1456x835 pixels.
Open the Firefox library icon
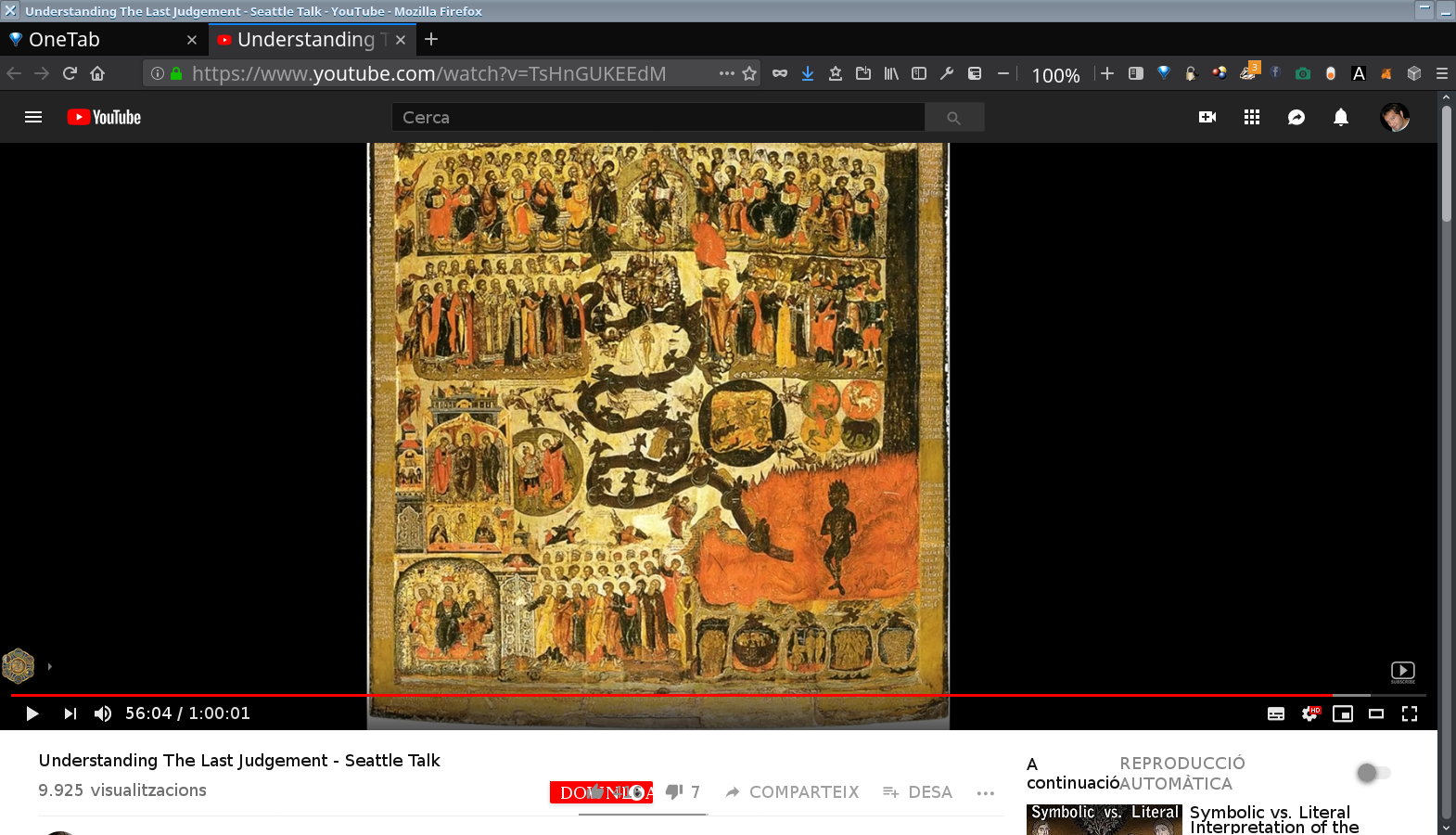(x=891, y=73)
